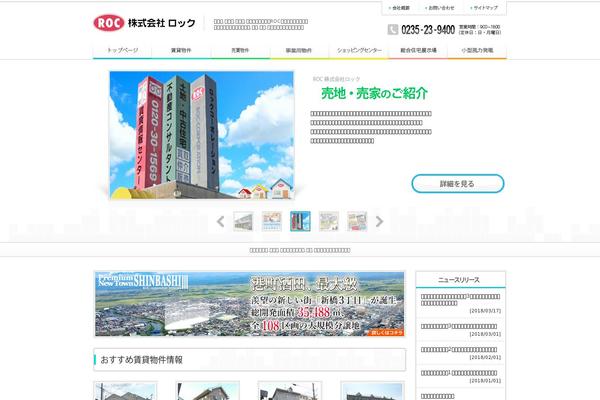Open the 売買物件 menu item
Screen dimensions: 600x400
point(240,50)
